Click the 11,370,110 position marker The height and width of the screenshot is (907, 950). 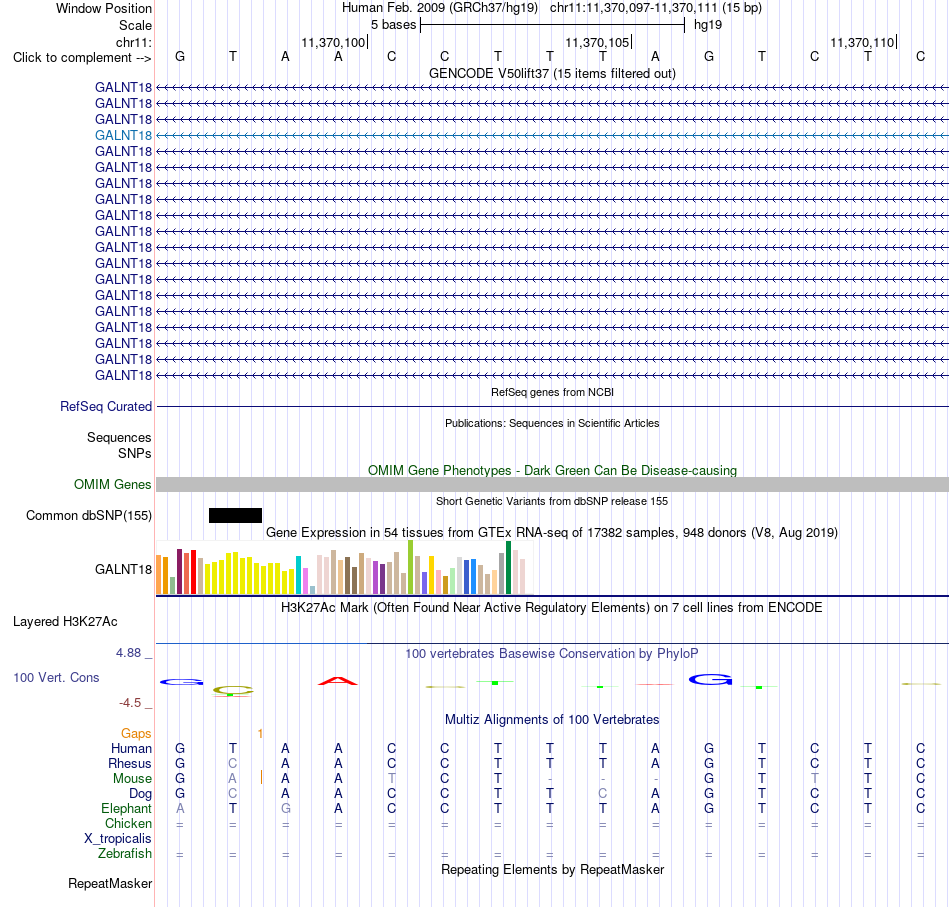coord(863,42)
